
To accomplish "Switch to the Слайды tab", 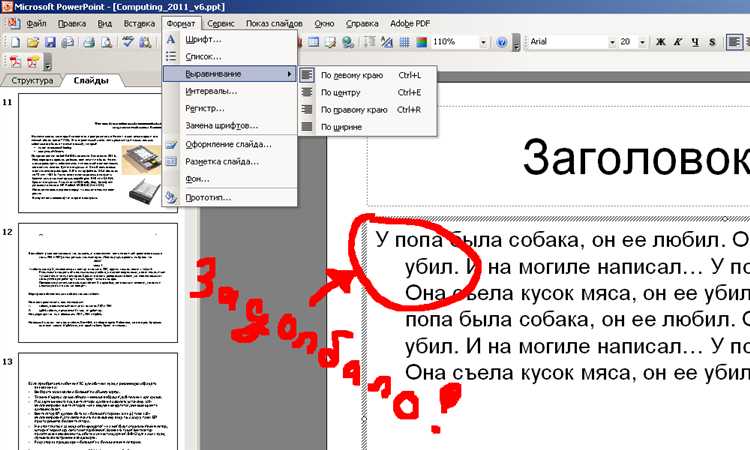I will (x=91, y=80).
